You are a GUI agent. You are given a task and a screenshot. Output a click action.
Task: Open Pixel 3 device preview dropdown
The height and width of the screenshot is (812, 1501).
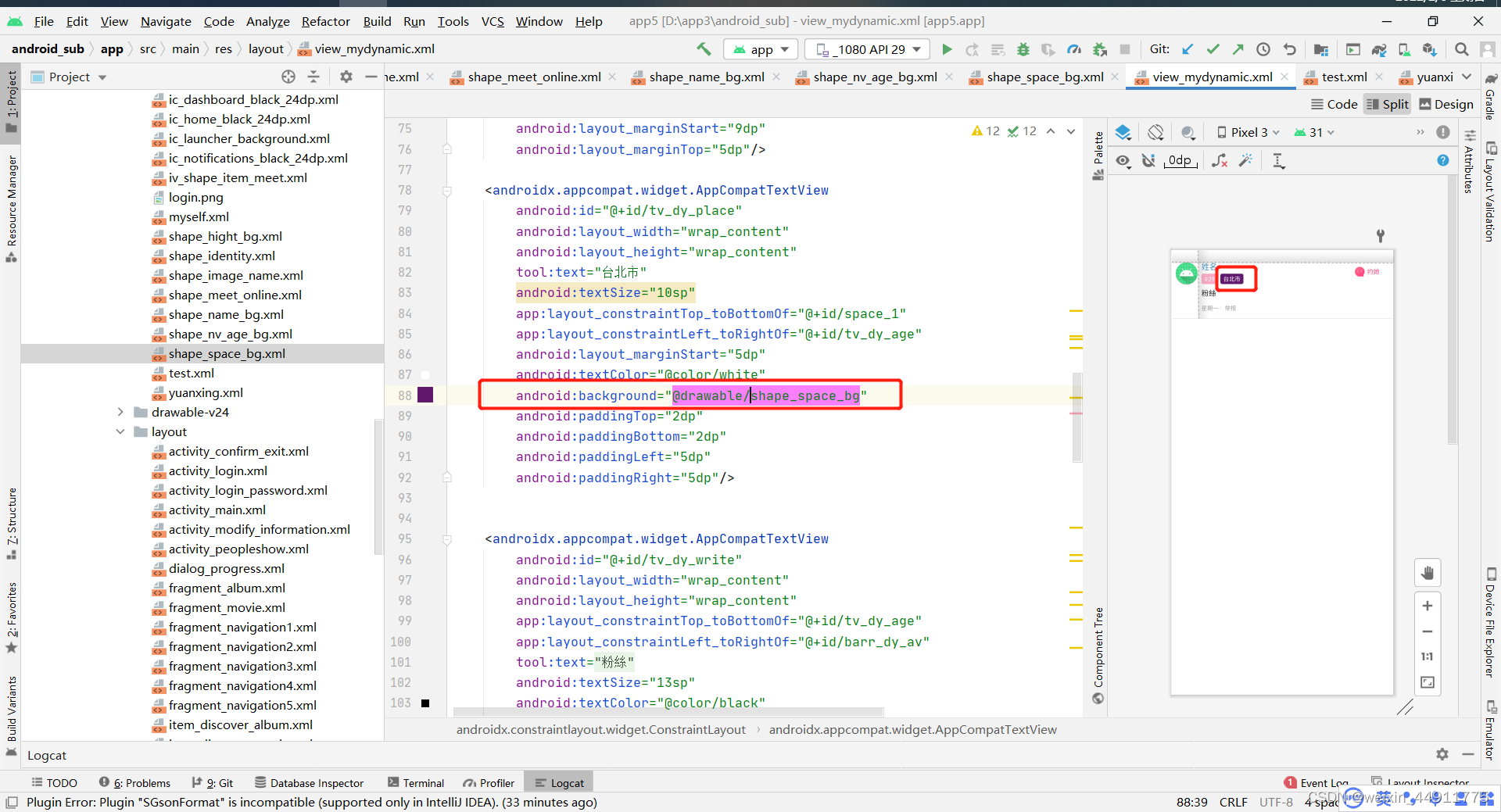point(1248,132)
